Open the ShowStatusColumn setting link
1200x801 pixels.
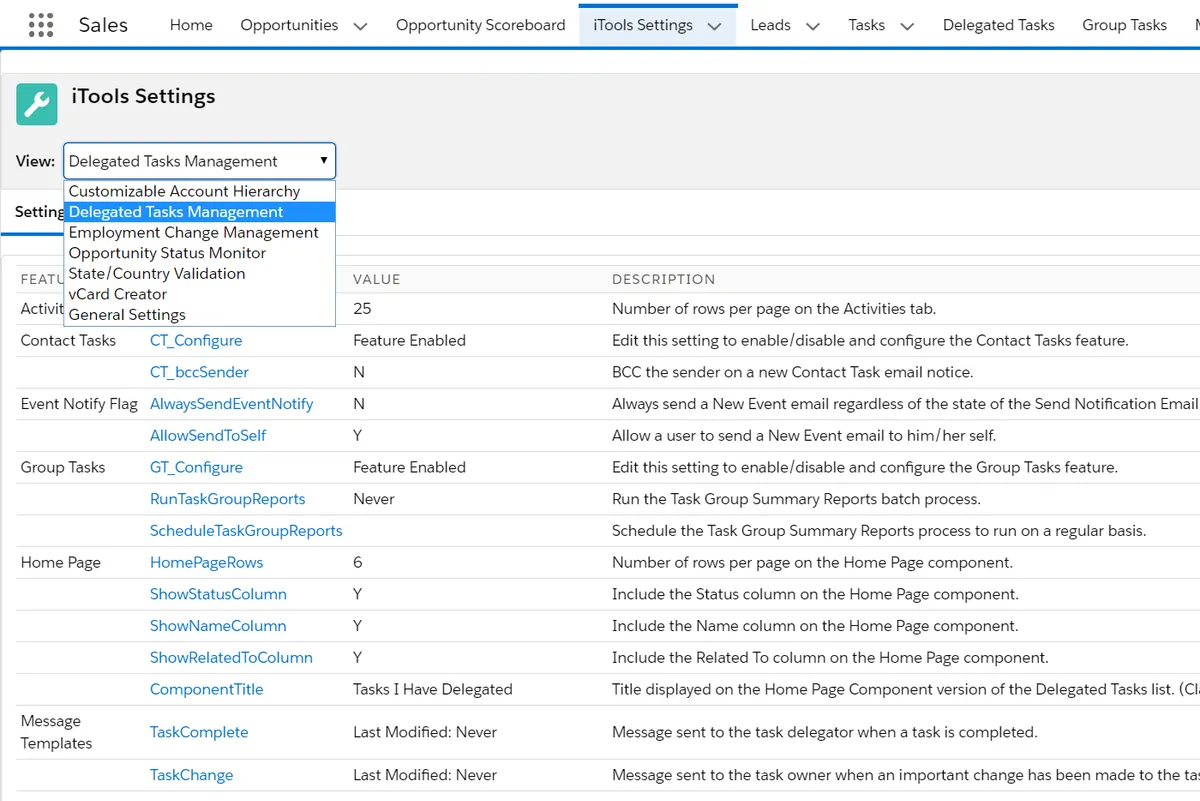[x=218, y=594]
